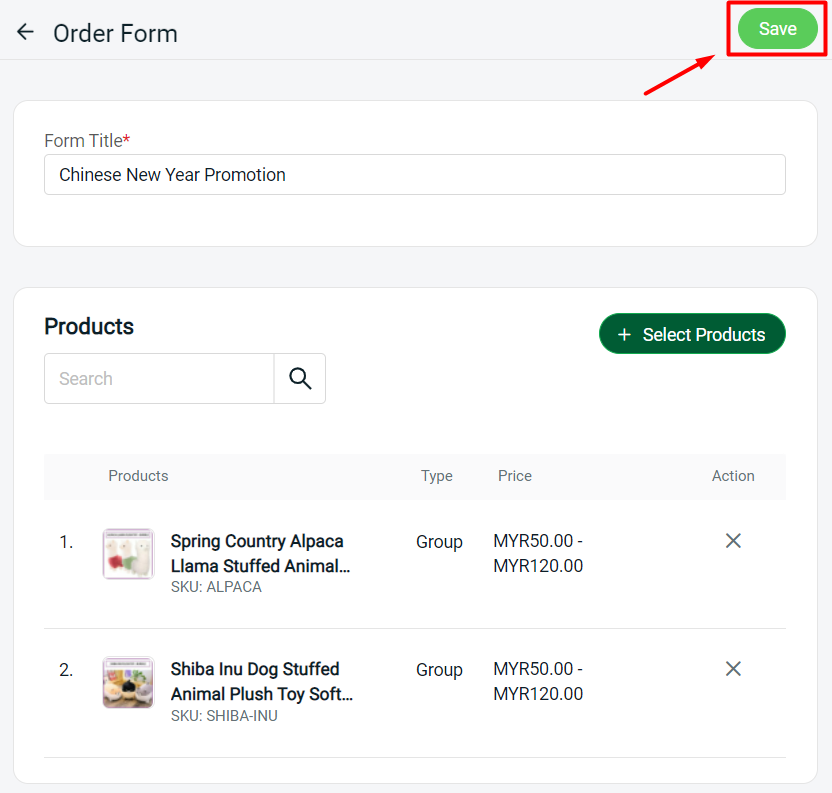Open the Shiba Inu product thumbnail
The height and width of the screenshot is (793, 832).
click(x=128, y=682)
